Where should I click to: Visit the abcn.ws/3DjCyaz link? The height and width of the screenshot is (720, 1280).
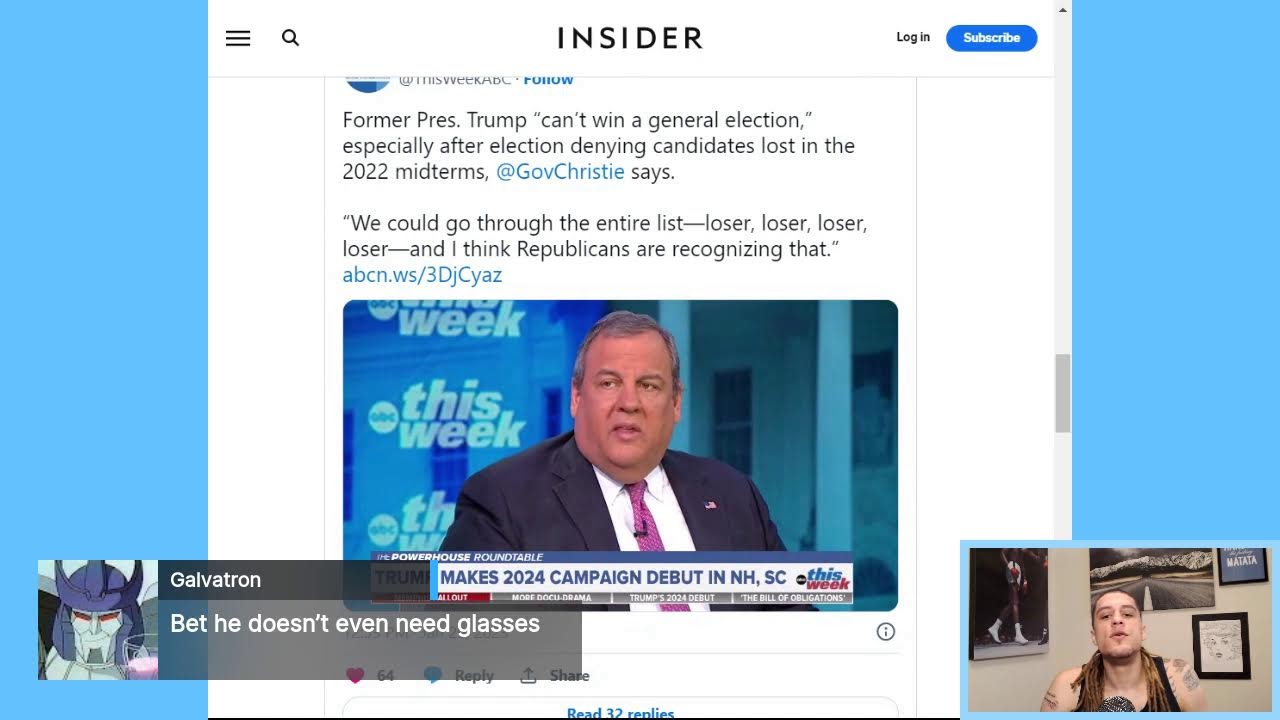click(x=422, y=275)
